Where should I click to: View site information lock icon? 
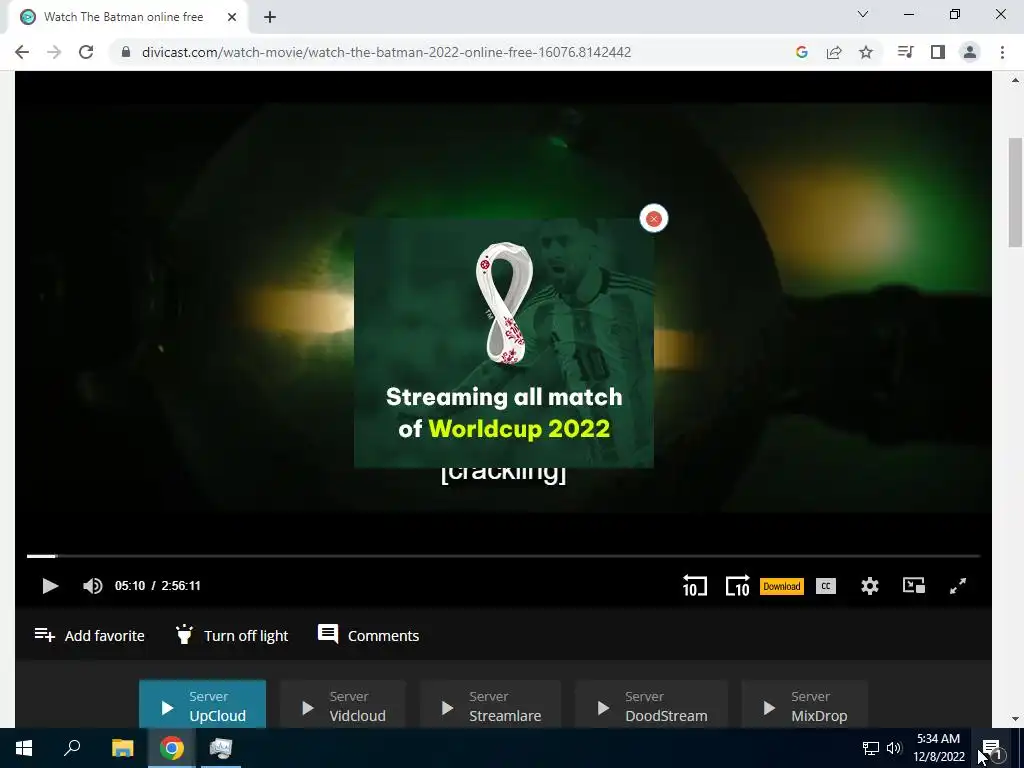[x=125, y=52]
